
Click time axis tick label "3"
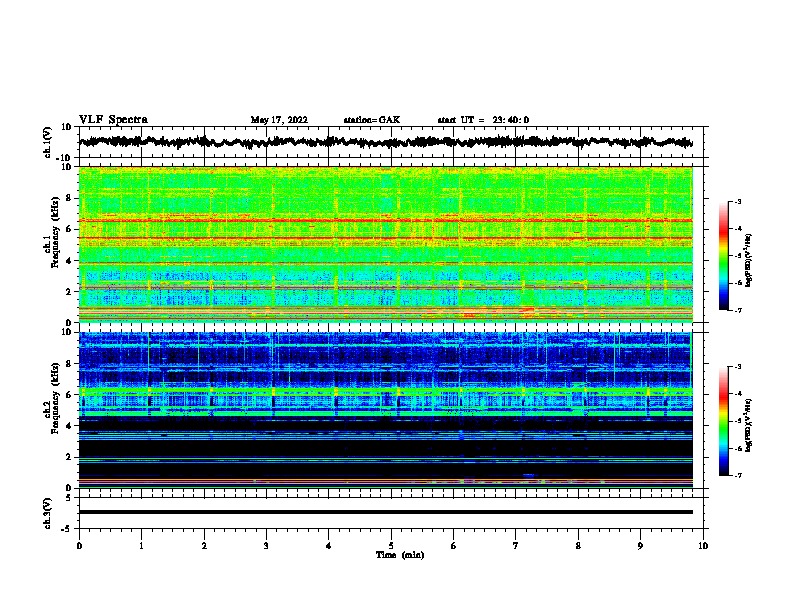point(266,546)
